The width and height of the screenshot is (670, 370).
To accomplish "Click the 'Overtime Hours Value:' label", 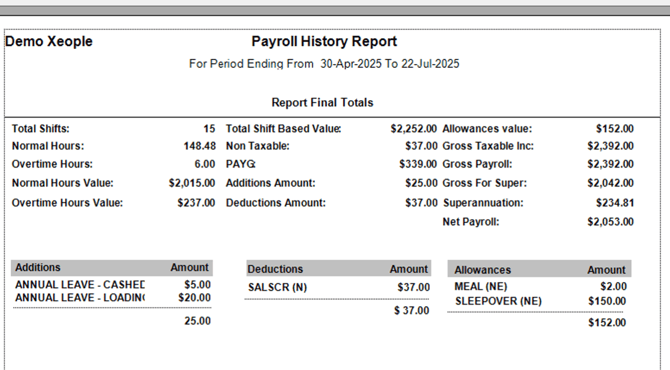I will [67, 203].
